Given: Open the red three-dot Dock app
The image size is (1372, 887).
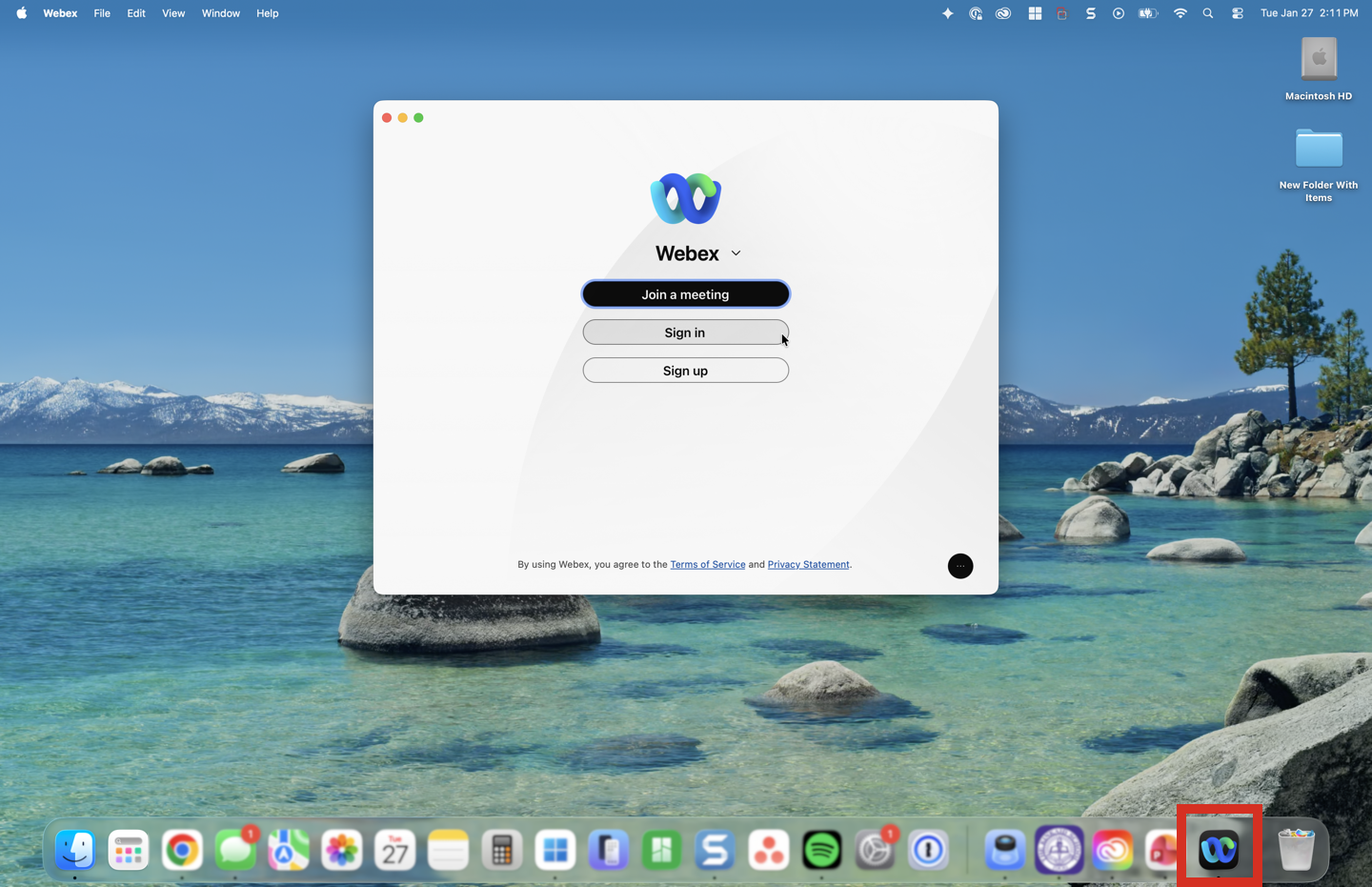Looking at the screenshot, I should (769, 850).
